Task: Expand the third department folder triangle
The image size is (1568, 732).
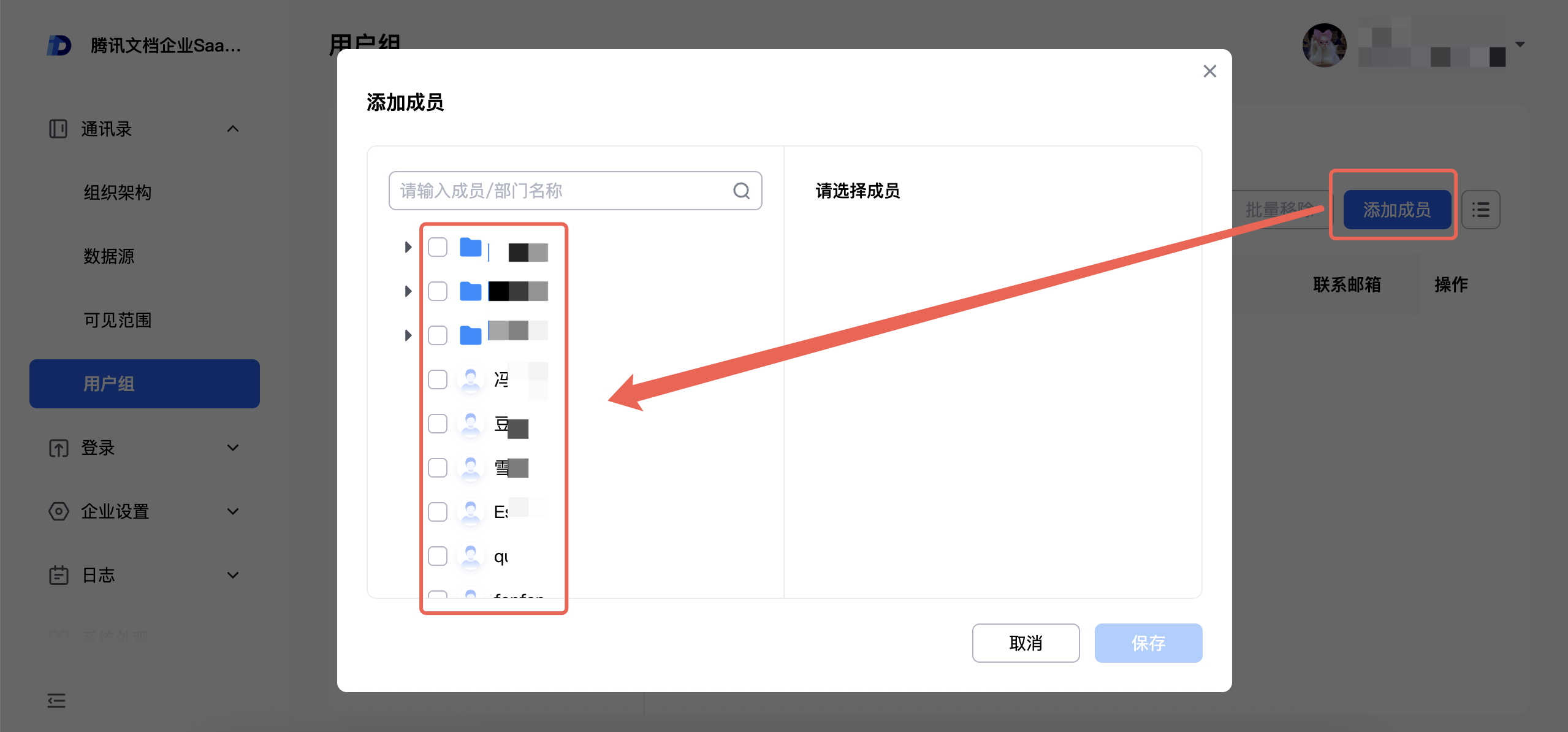Action: (x=408, y=335)
